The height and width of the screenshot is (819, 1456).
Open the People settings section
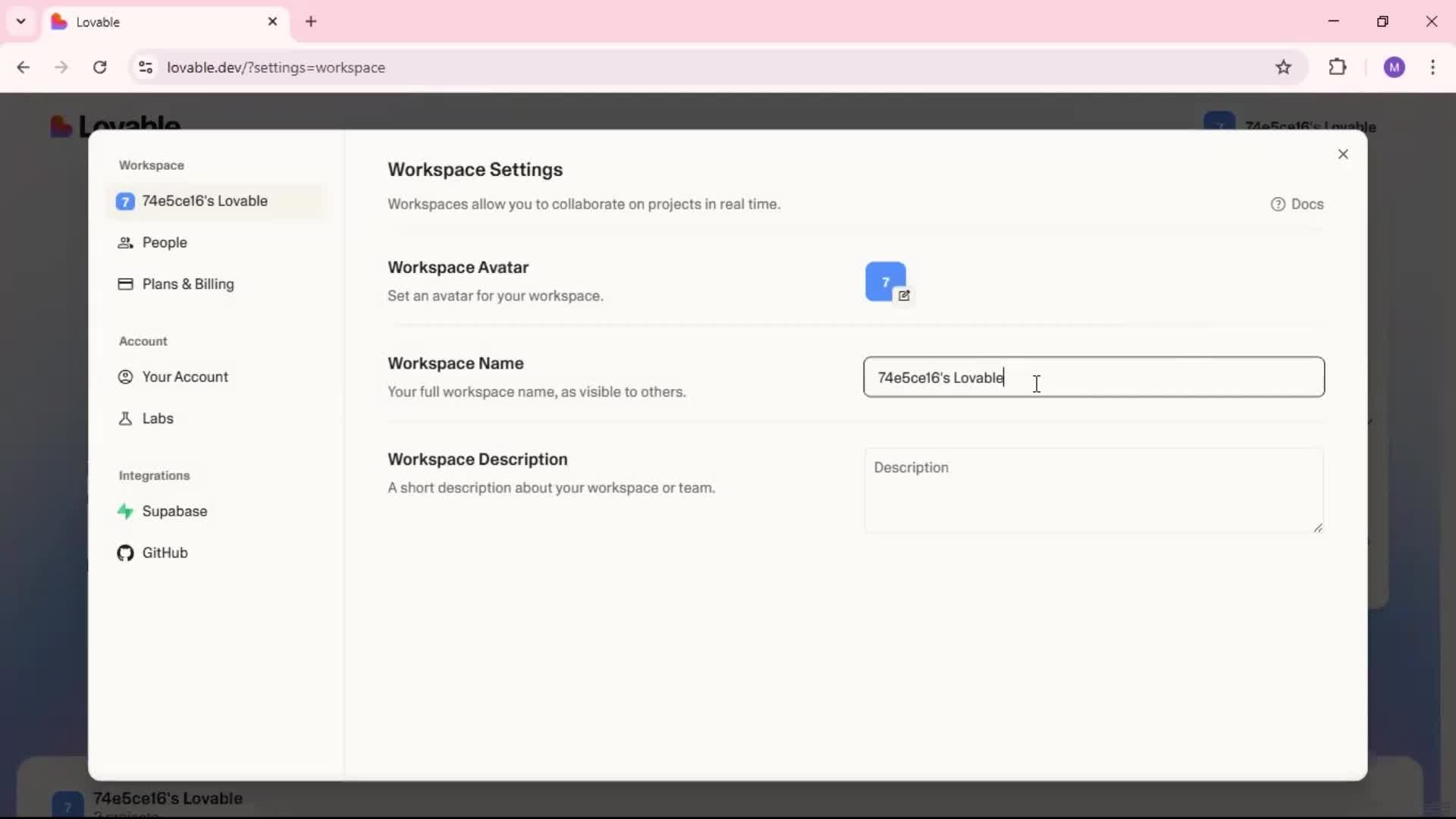point(216,243)
